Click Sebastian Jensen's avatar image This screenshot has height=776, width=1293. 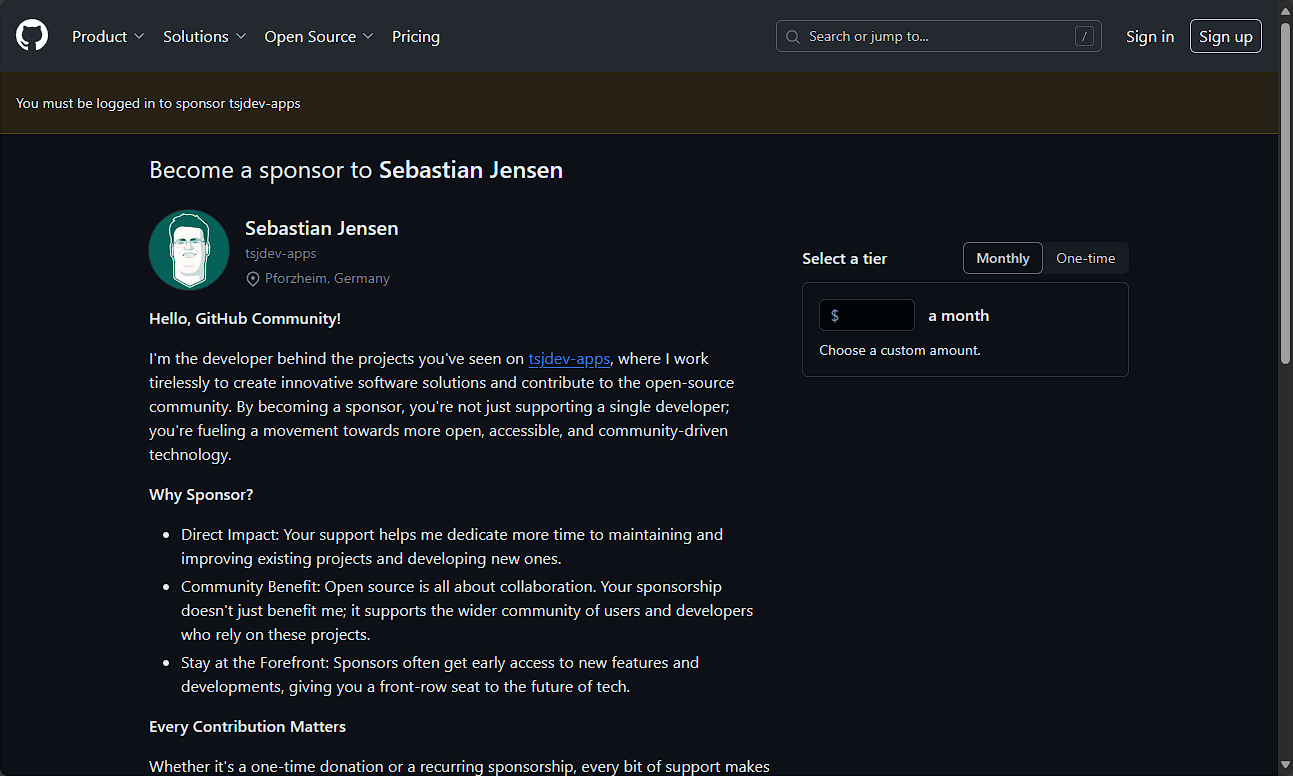(x=189, y=250)
